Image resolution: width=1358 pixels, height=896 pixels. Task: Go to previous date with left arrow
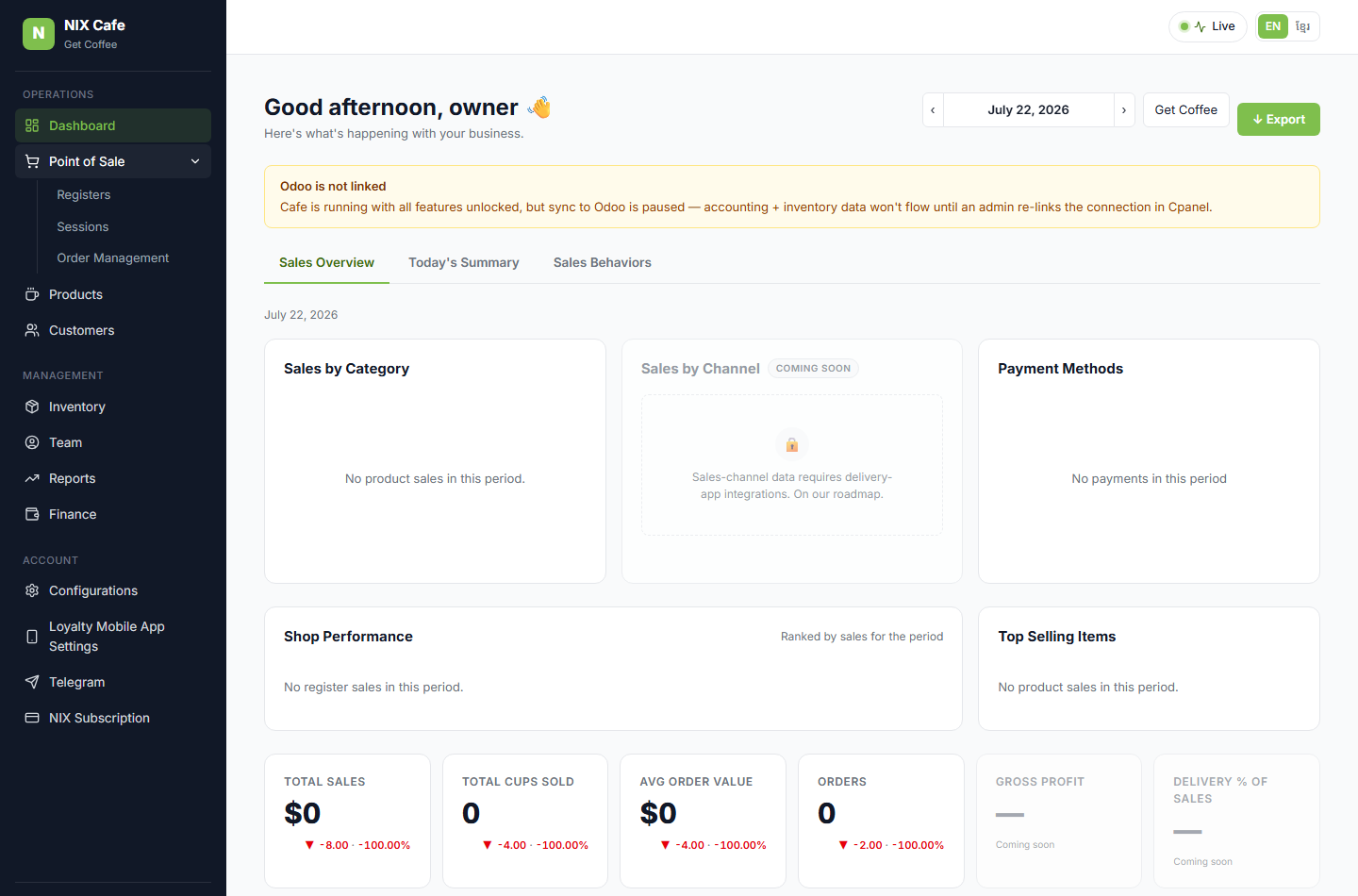[933, 110]
